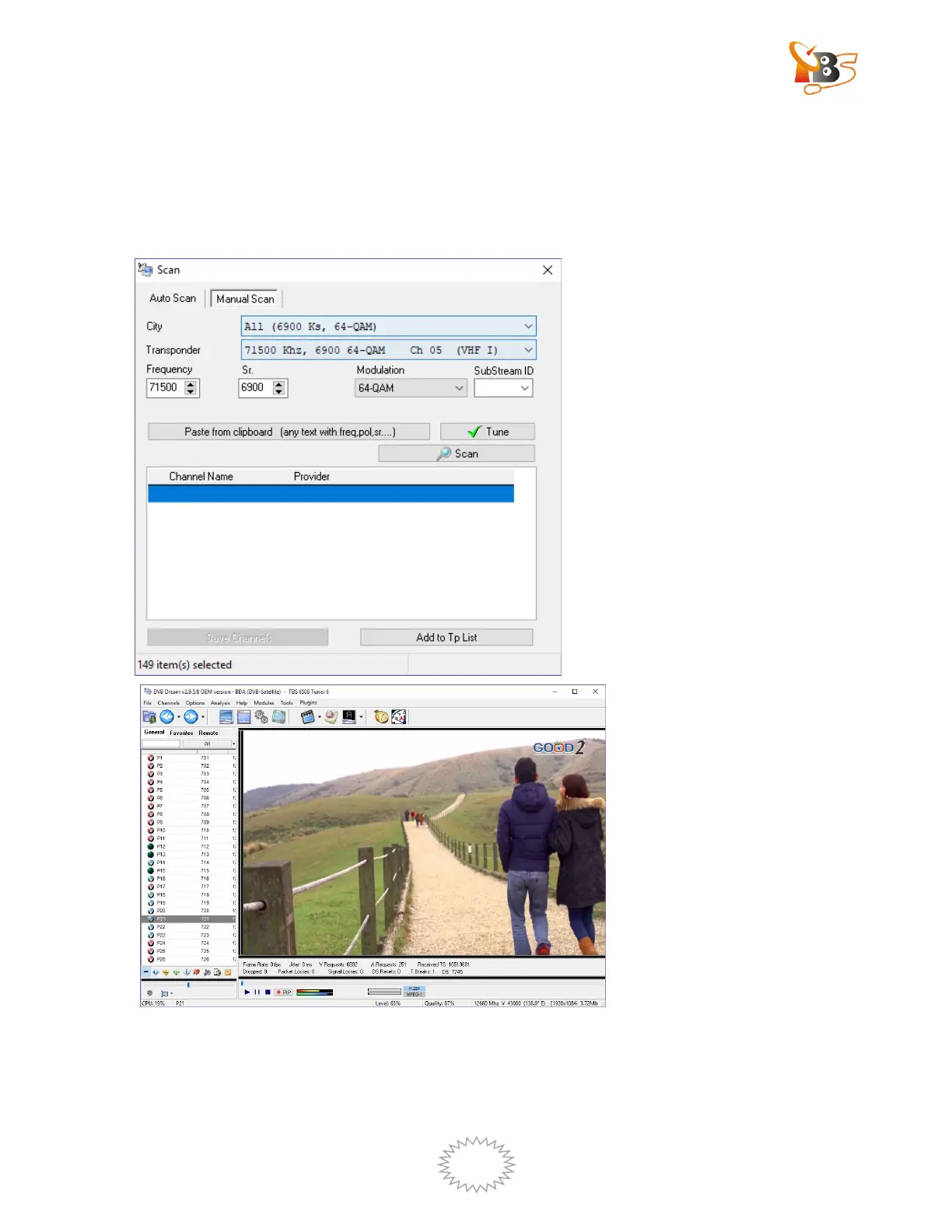This screenshot has width=952, height=1232.
Task: Switch to Remote tab in channel panel
Action: 208,733
